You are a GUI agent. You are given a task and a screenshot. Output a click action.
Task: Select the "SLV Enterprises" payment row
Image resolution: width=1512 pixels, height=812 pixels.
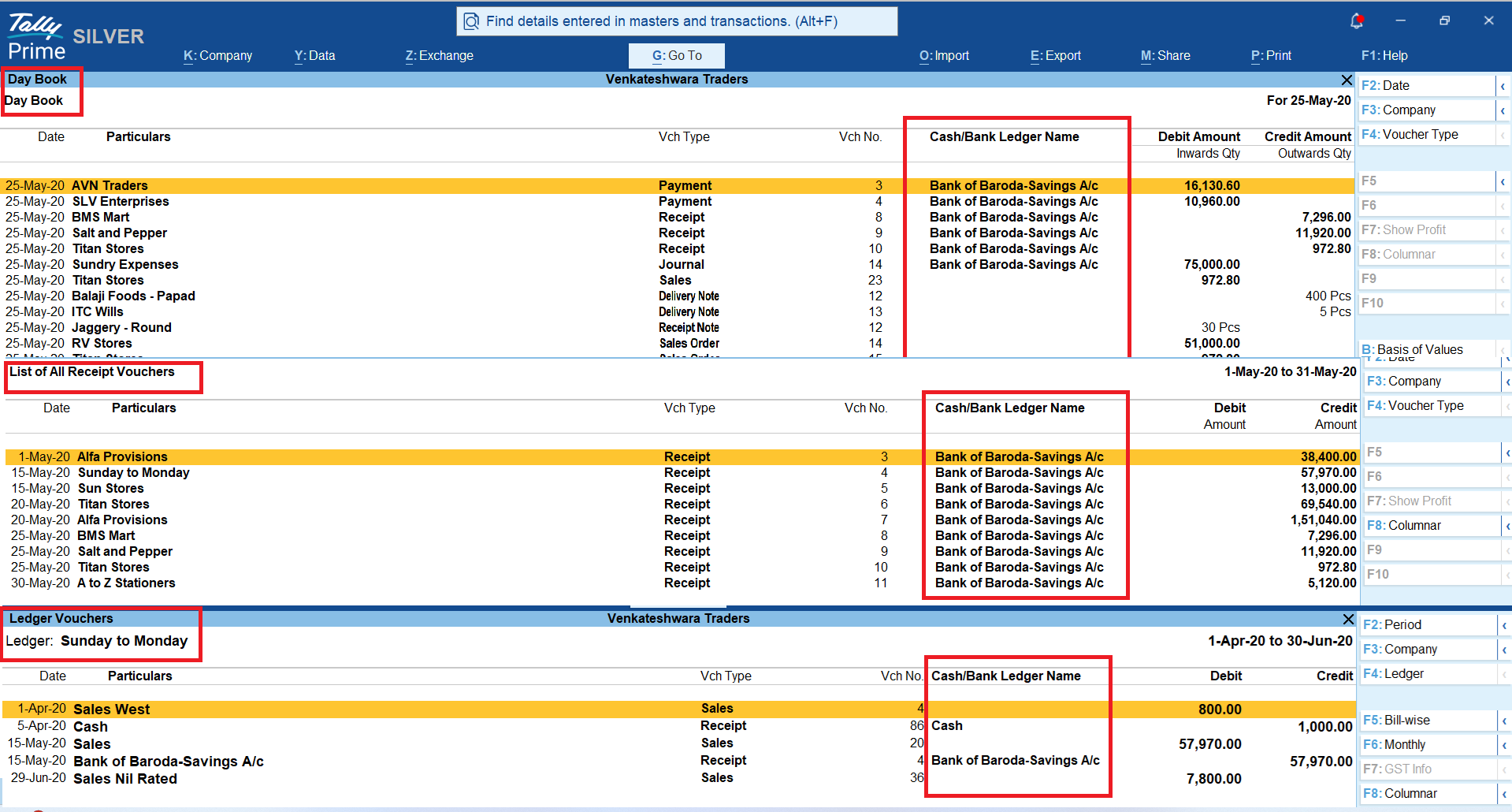coord(678,202)
